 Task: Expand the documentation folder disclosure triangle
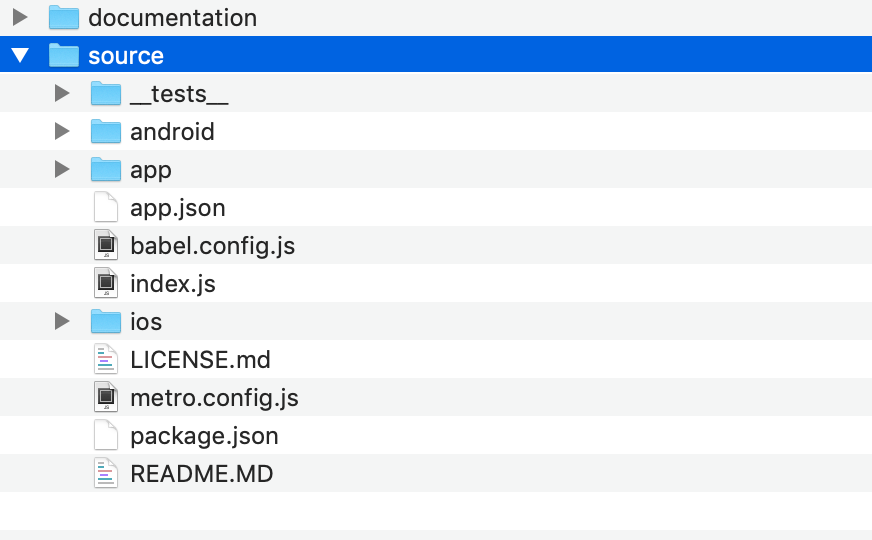pyautogui.click(x=20, y=17)
